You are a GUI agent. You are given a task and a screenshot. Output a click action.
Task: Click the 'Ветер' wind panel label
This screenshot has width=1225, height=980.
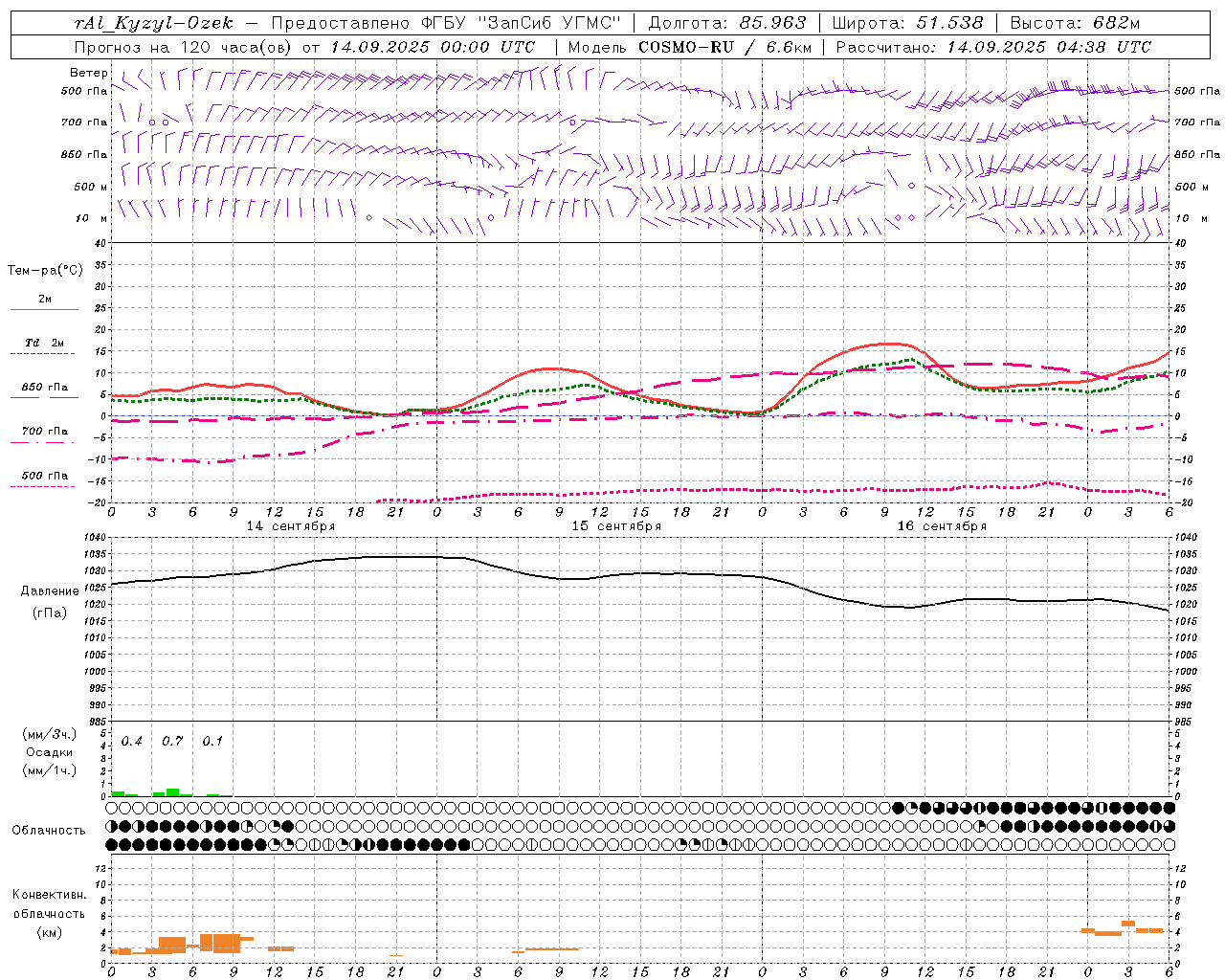[x=89, y=73]
